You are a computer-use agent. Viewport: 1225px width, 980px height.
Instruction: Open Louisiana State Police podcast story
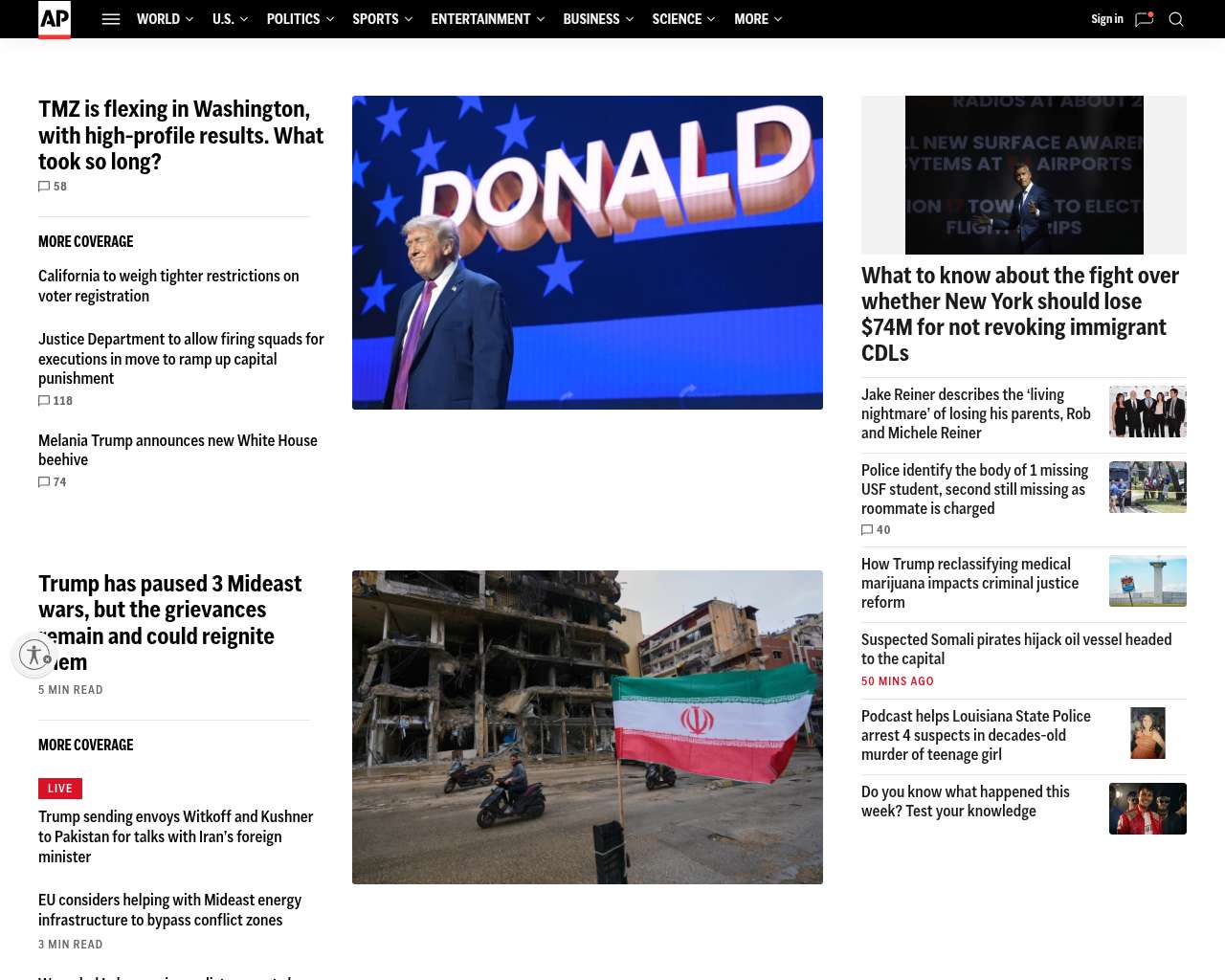tap(976, 735)
